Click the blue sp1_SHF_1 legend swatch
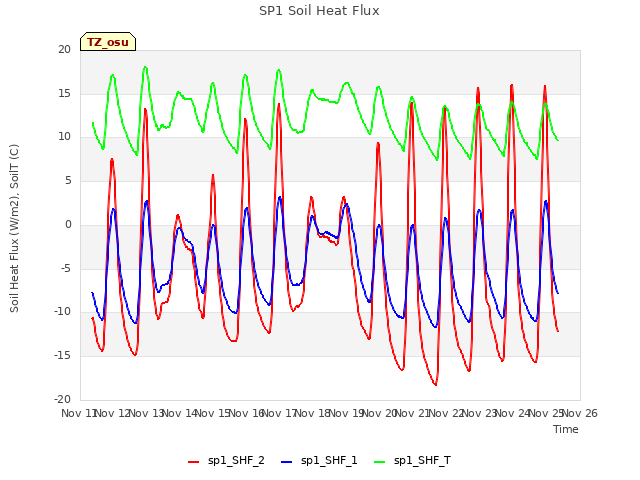The width and height of the screenshot is (640, 480). [x=287, y=462]
